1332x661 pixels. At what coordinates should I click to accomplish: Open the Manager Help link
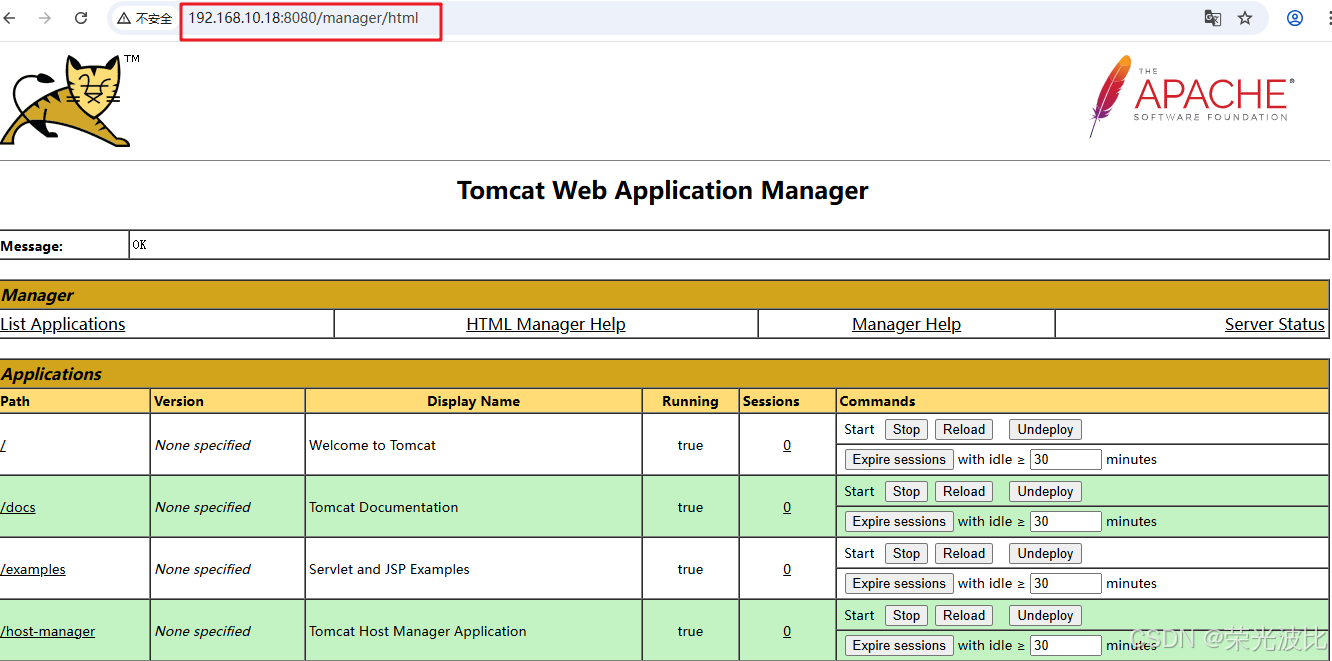pyautogui.click(x=906, y=324)
